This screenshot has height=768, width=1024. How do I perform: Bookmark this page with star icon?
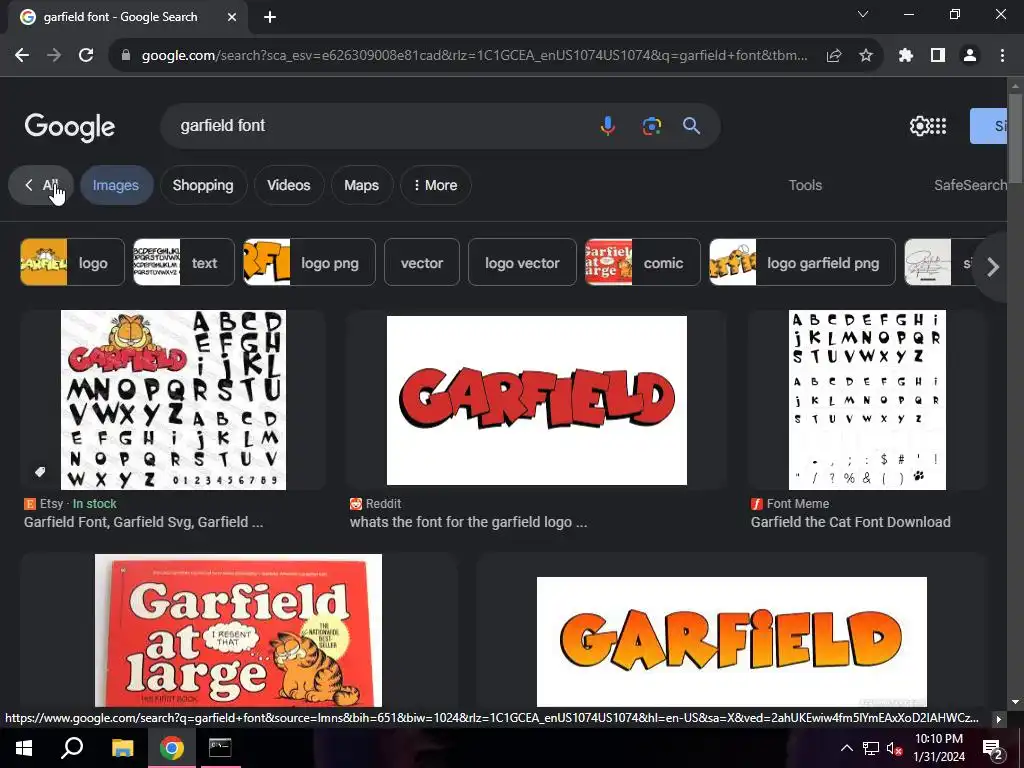point(866,56)
